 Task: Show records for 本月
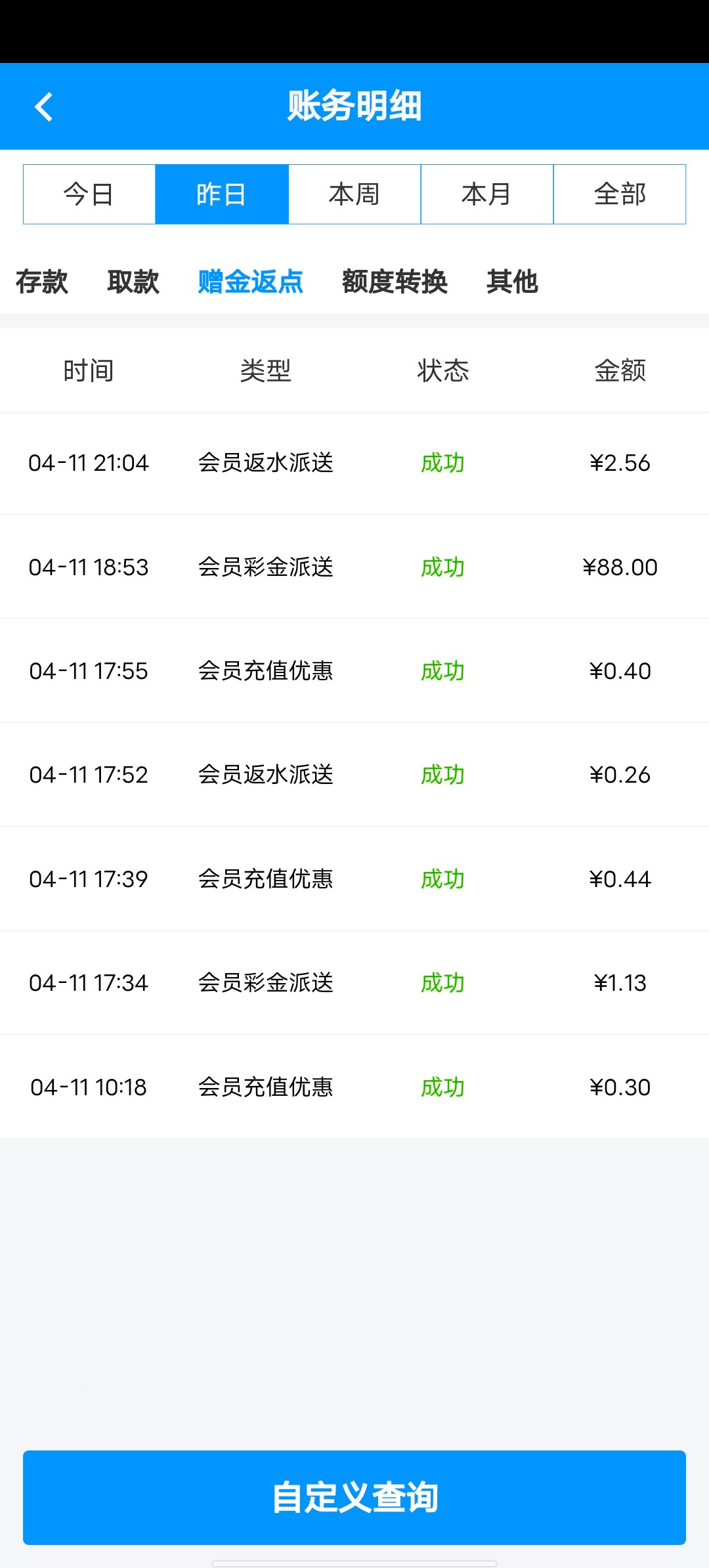tap(487, 194)
